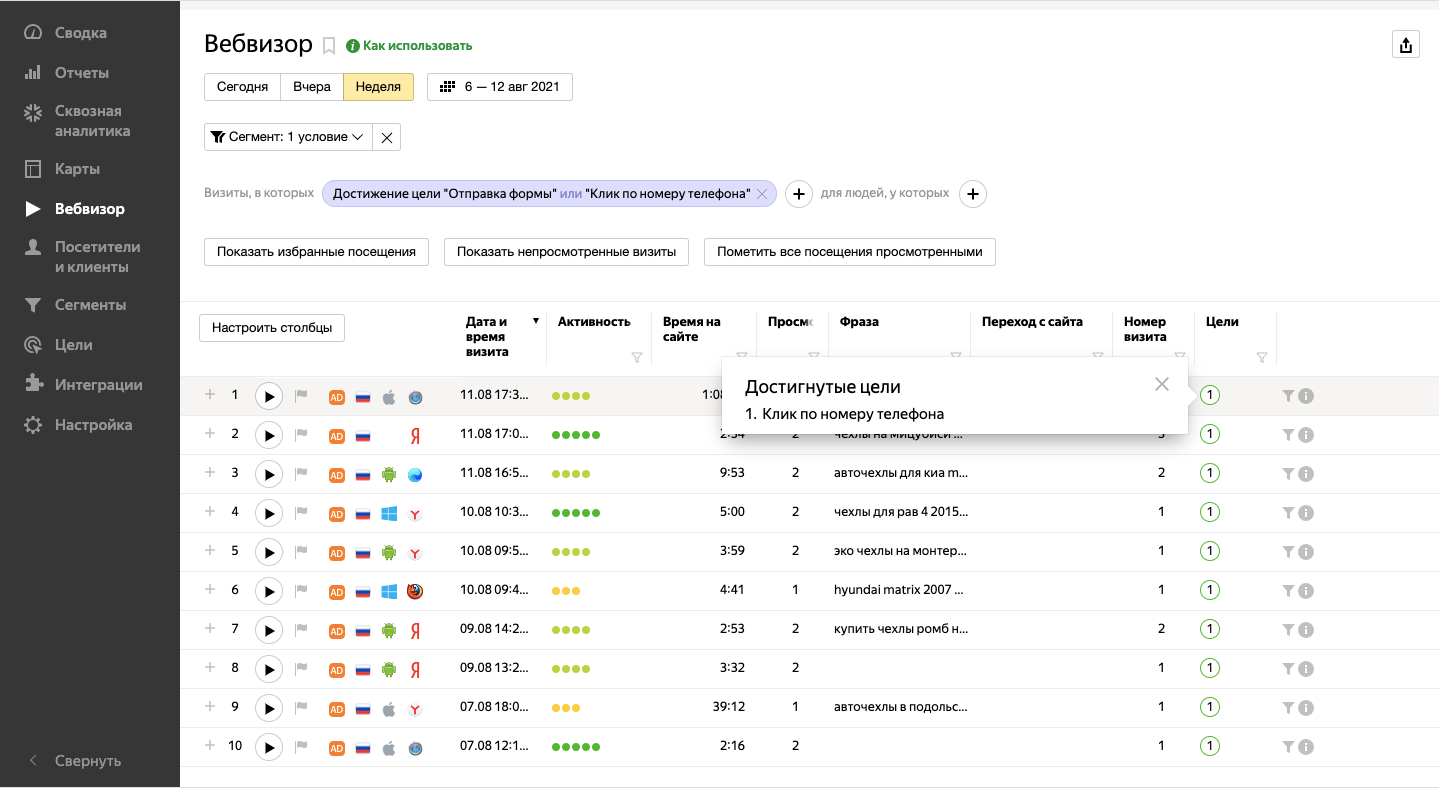Image resolution: width=1439 pixels, height=790 pixels.
Task: Click filter icon for visit row 6
Action: coord(1288,591)
